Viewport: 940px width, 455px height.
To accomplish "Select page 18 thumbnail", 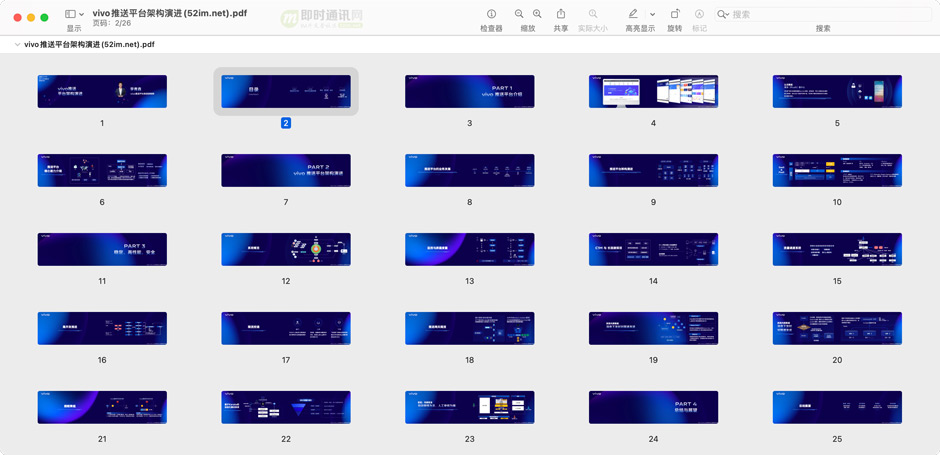I will pos(469,329).
